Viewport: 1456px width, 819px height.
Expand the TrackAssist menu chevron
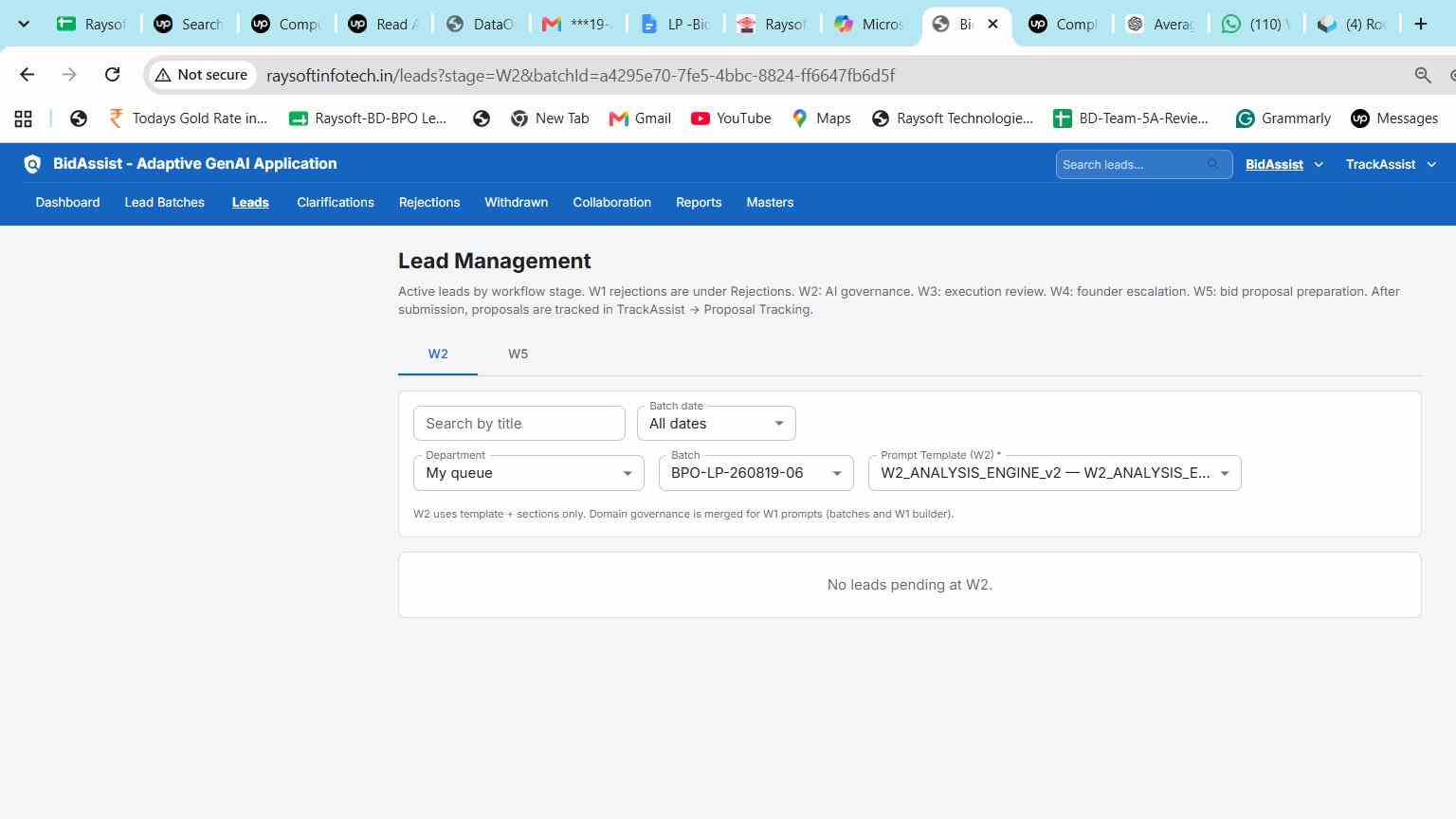[1431, 165]
